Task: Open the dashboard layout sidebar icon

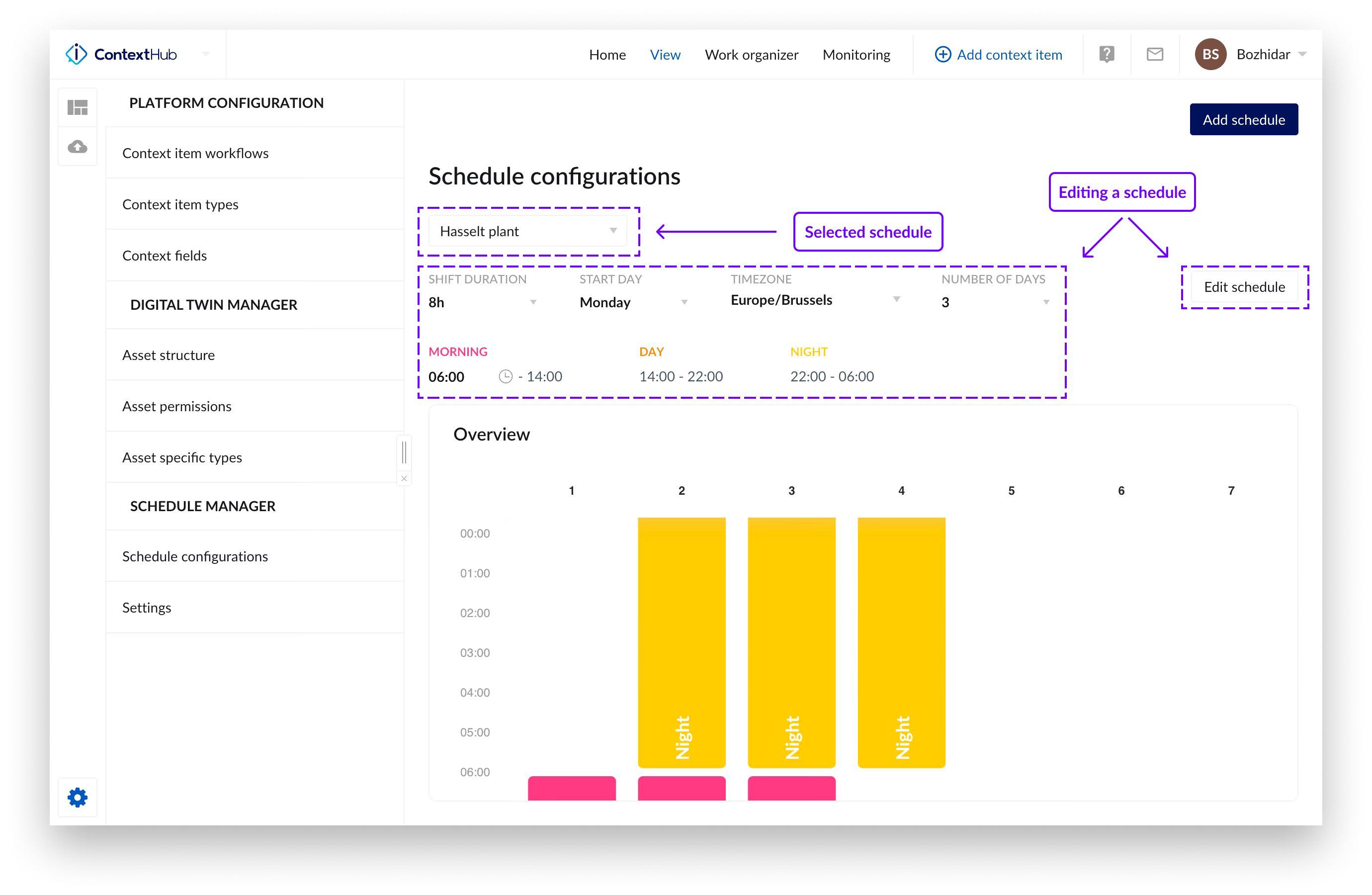Action: point(77,107)
